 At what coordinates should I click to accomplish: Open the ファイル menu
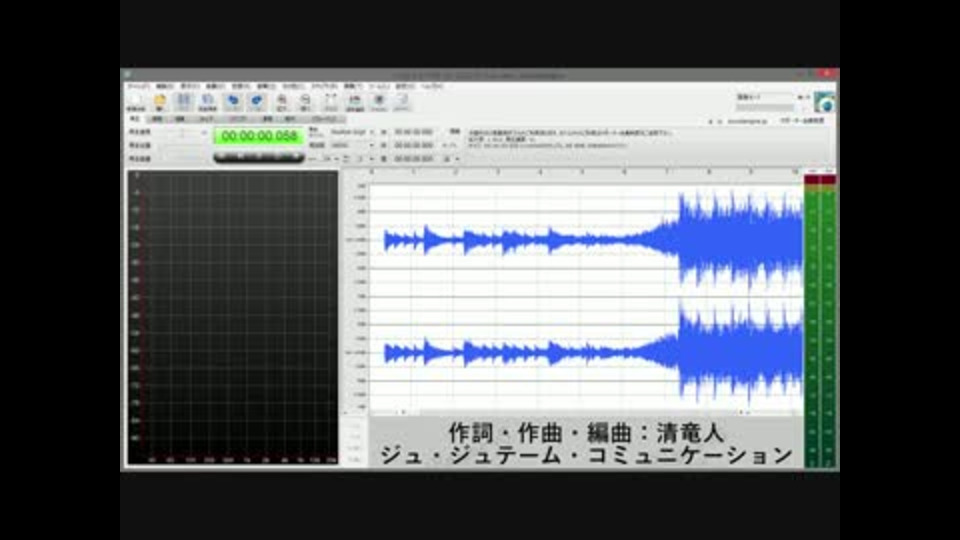click(x=138, y=86)
